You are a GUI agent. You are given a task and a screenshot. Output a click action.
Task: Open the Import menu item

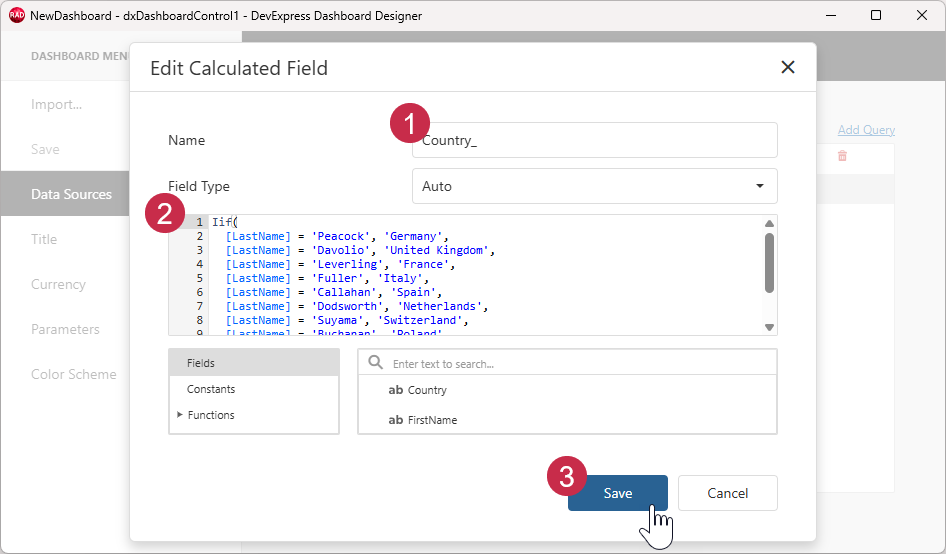57,104
